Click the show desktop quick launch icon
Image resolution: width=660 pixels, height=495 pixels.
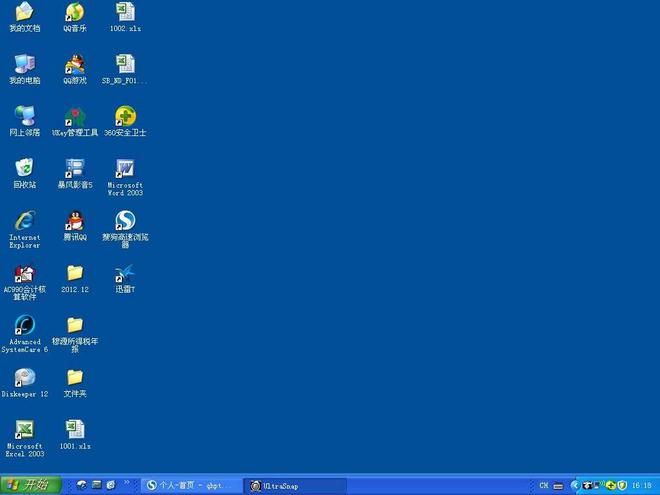[x=97, y=485]
